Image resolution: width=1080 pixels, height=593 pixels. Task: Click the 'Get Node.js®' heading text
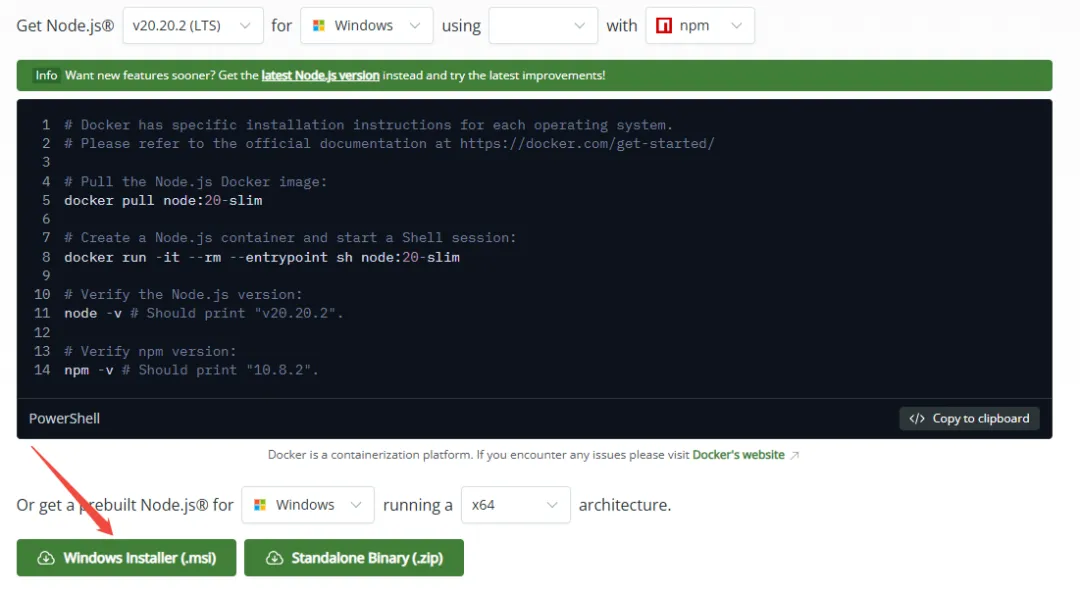coord(65,25)
